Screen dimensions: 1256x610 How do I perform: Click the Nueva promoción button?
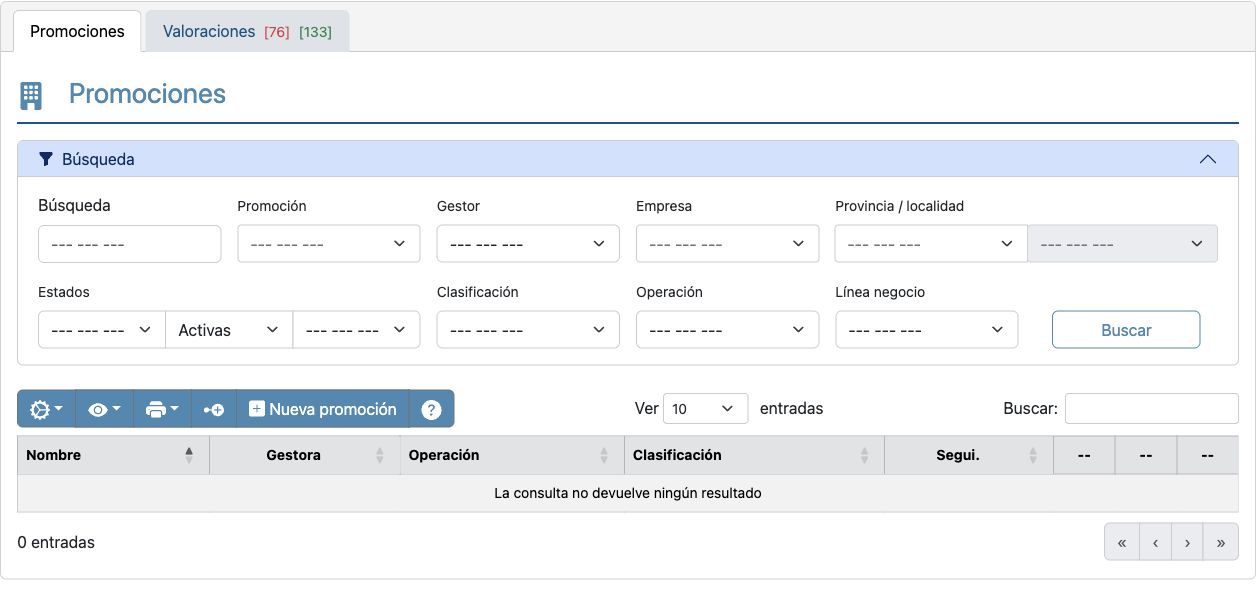pos(323,409)
